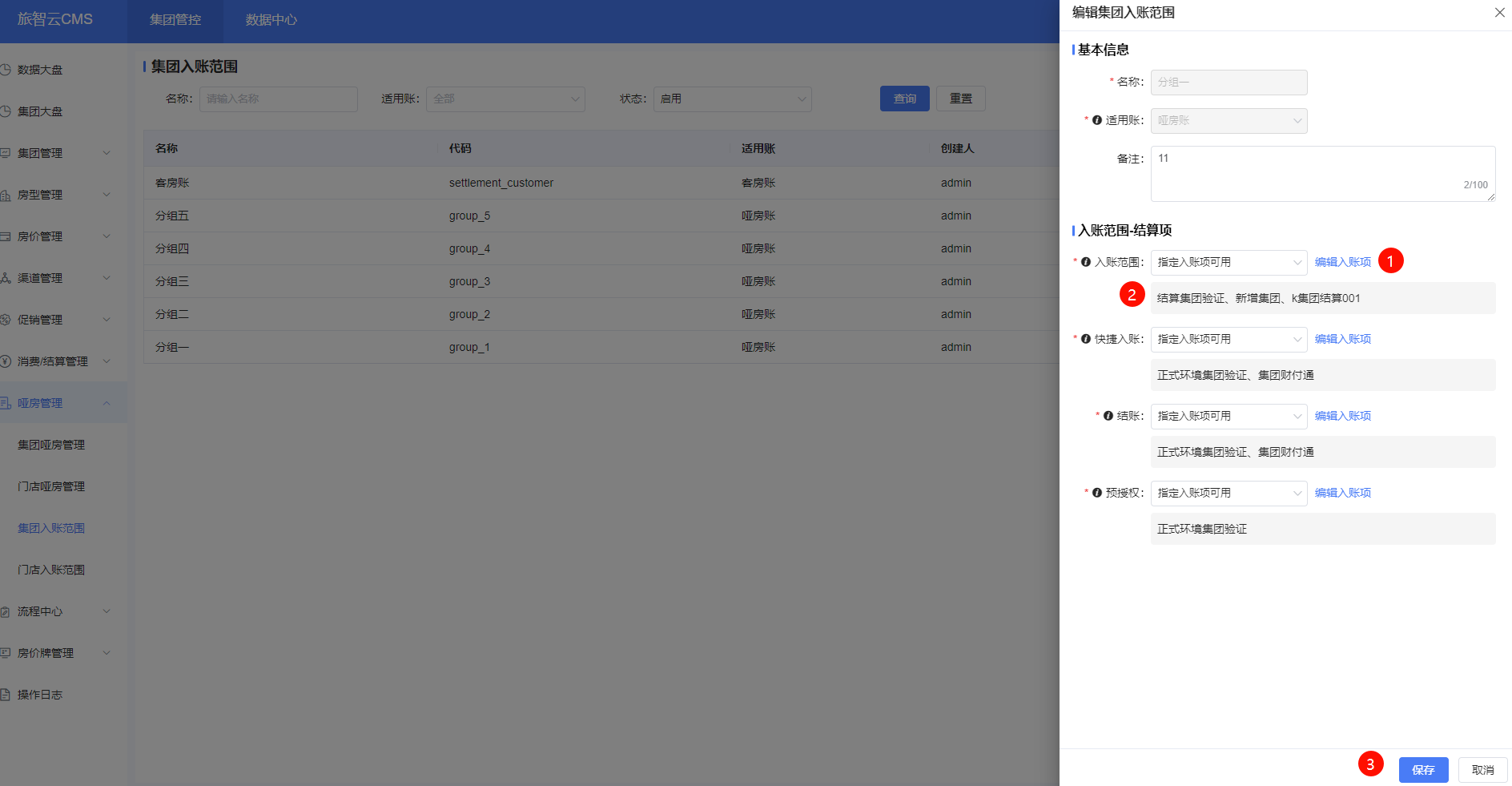The width and height of the screenshot is (1512, 786).
Task: Open 门店入账范围 submenu item
Action: pyautogui.click(x=51, y=570)
